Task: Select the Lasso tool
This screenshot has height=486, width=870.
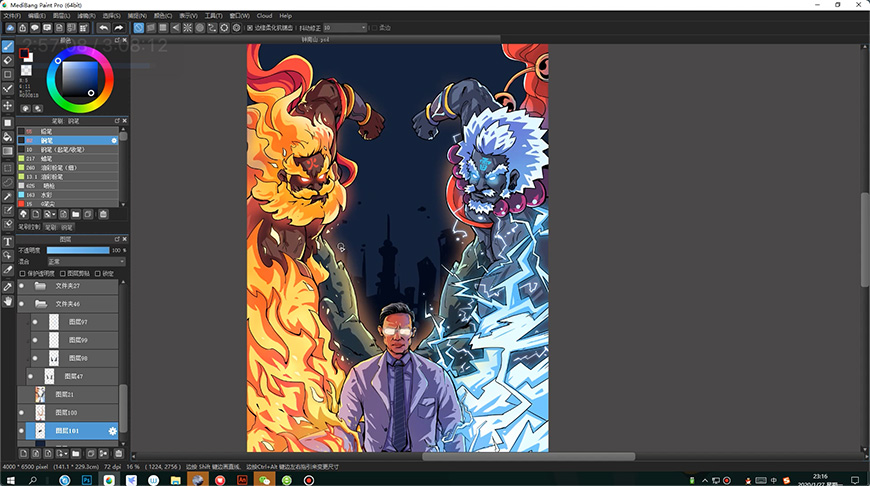Action: pyautogui.click(x=8, y=182)
